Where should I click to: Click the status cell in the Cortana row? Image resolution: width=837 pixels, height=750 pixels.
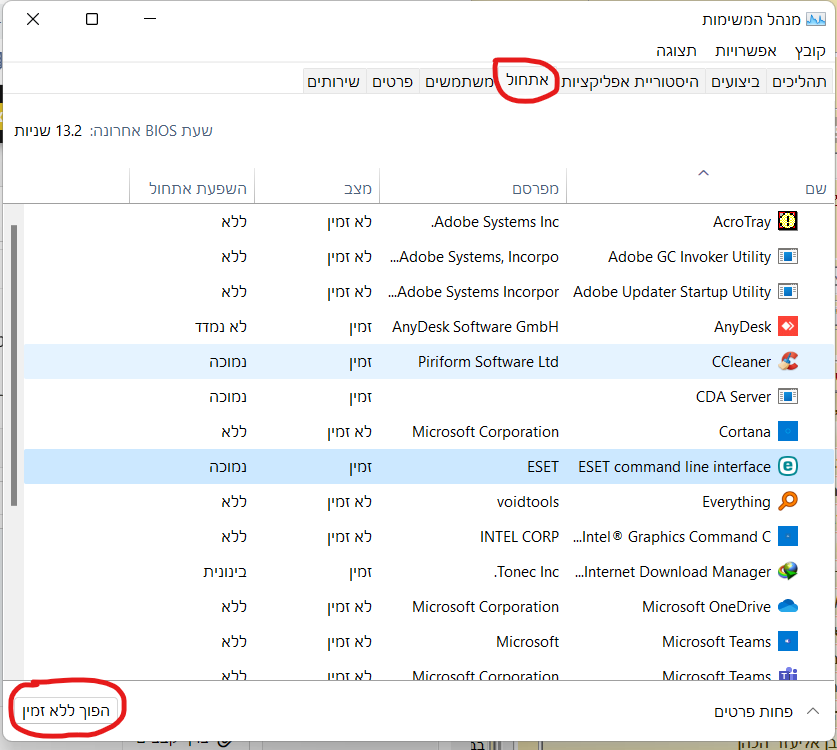point(349,432)
